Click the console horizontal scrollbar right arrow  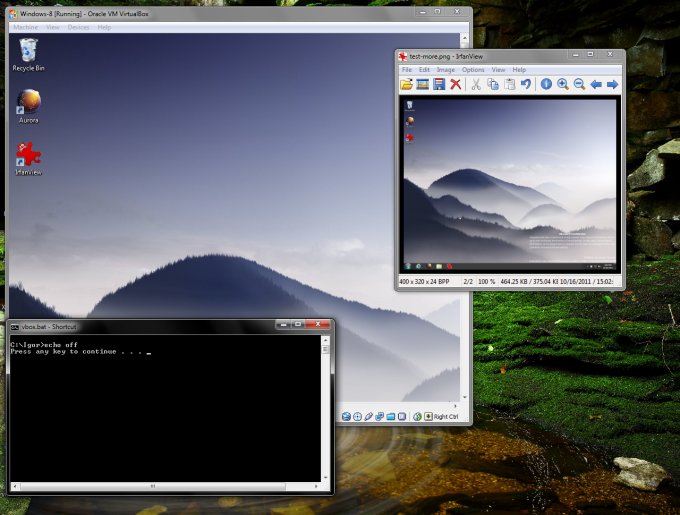(316, 486)
